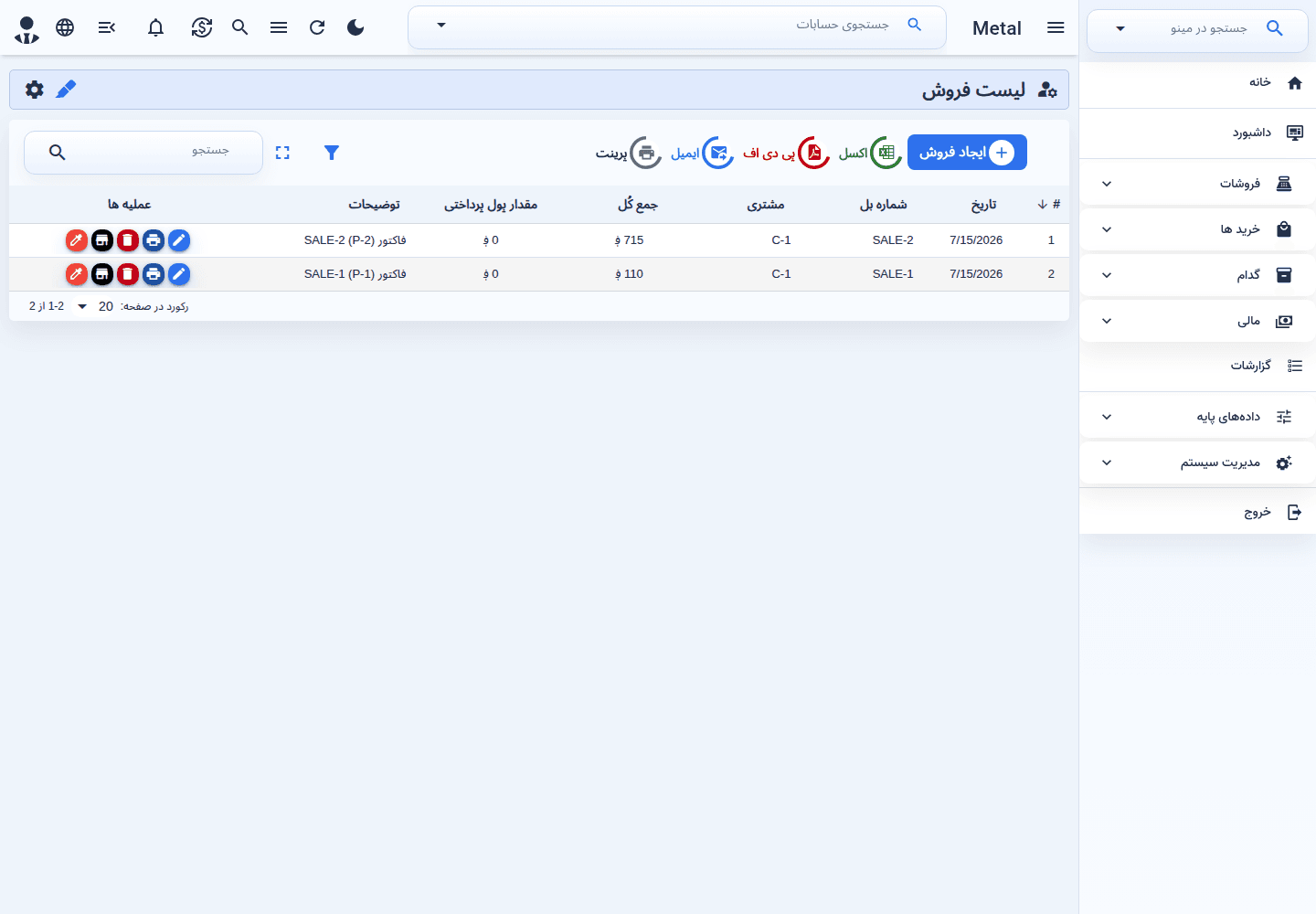Screen dimensions: 1316x914
Task: Expand the مدیریت سیستم sidebar menu
Action: [1197, 462]
